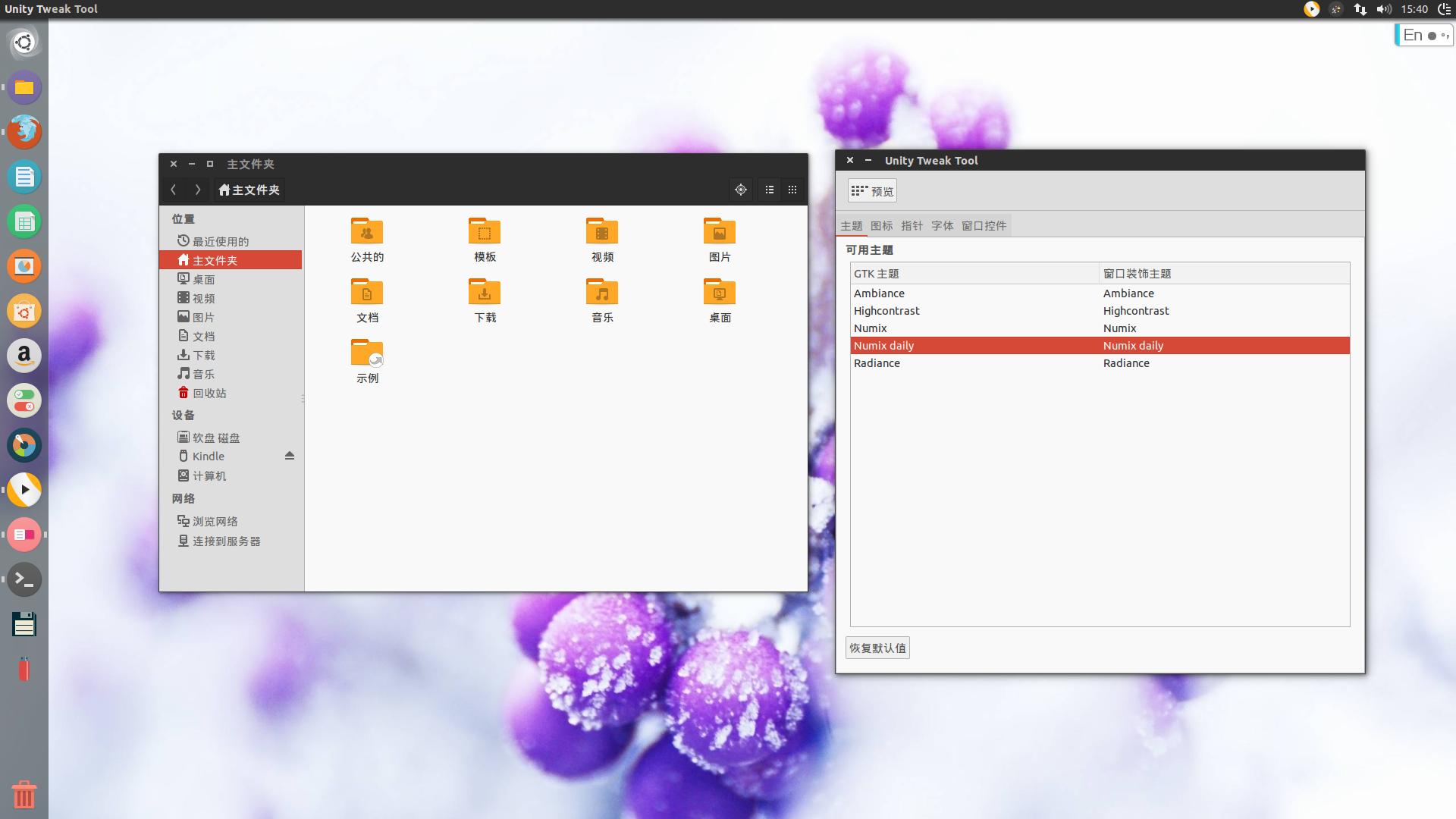Open the 示例 link folder

tap(367, 361)
